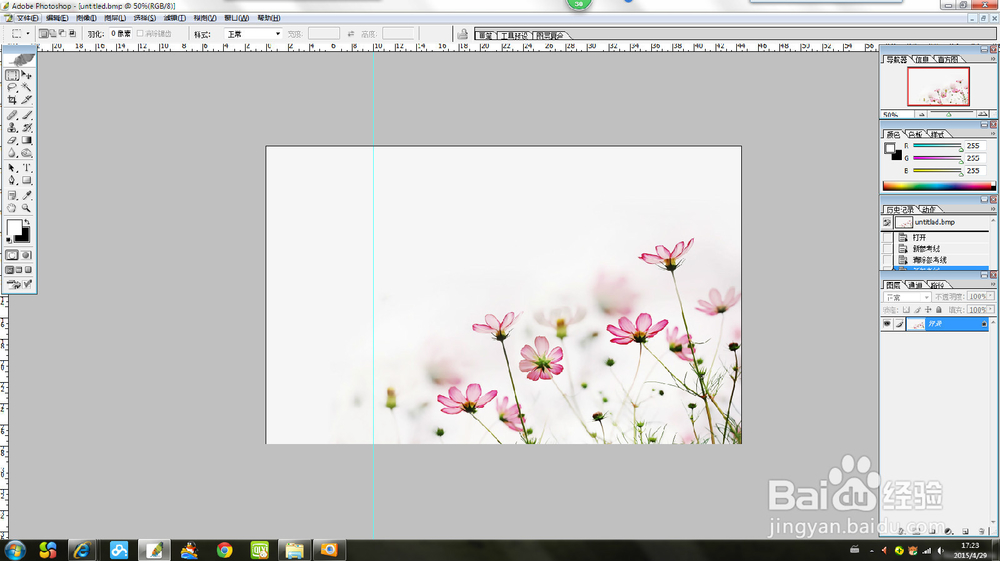
Task: Swap foreground and background colors
Action: 27,222
